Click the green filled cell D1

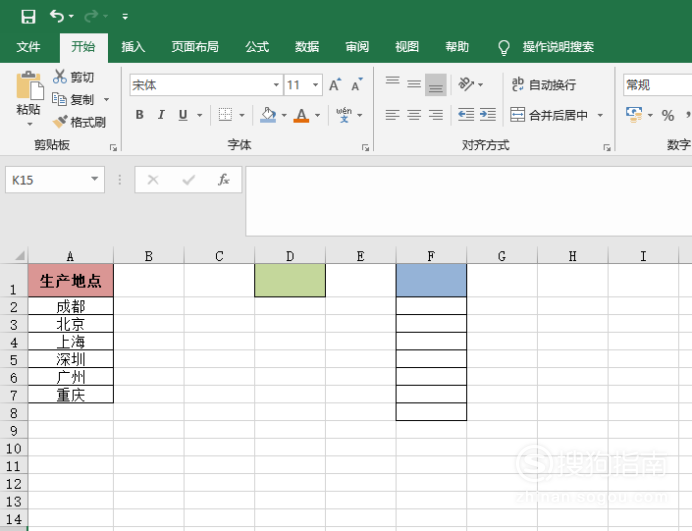coord(290,280)
